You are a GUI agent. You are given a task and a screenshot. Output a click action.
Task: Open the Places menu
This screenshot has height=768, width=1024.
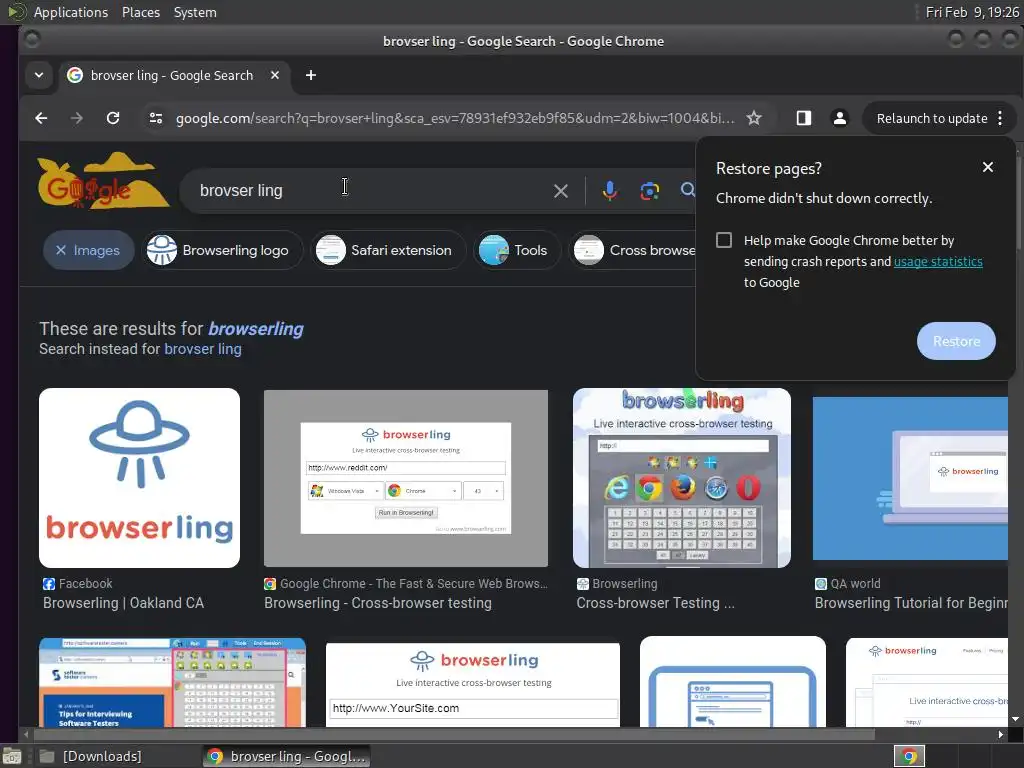tap(140, 12)
